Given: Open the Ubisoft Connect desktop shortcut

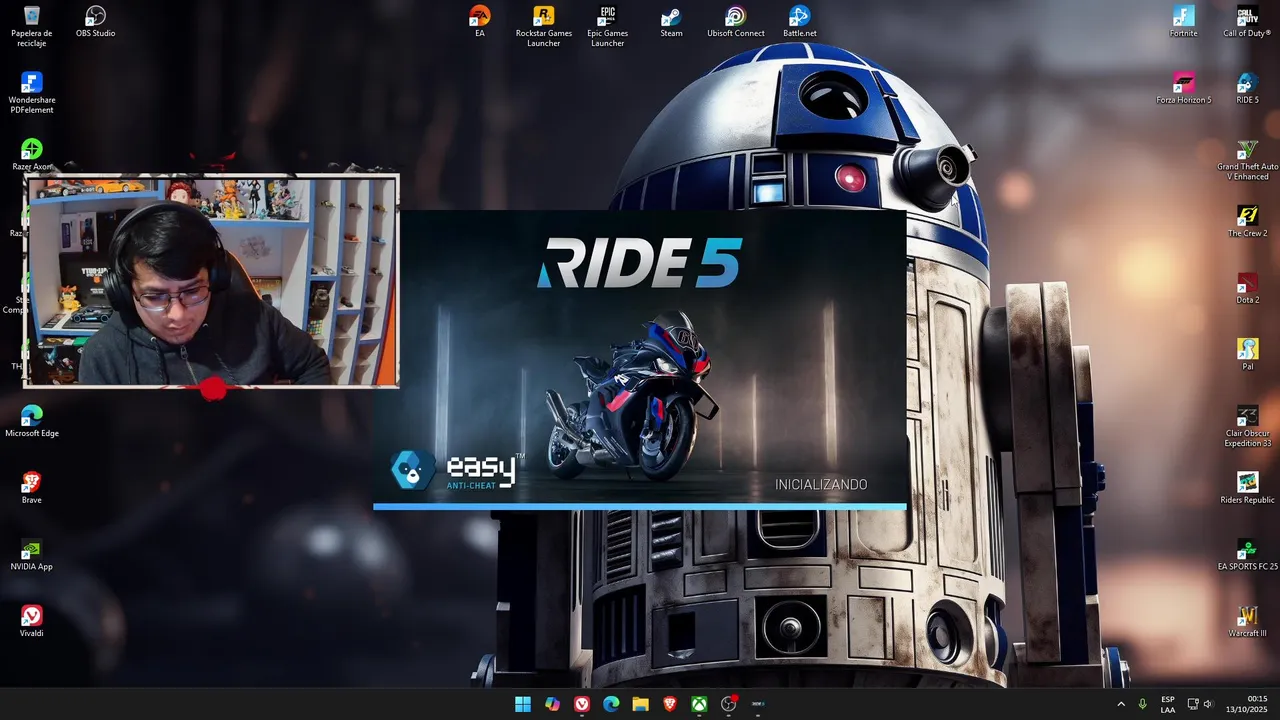Looking at the screenshot, I should pos(736,22).
